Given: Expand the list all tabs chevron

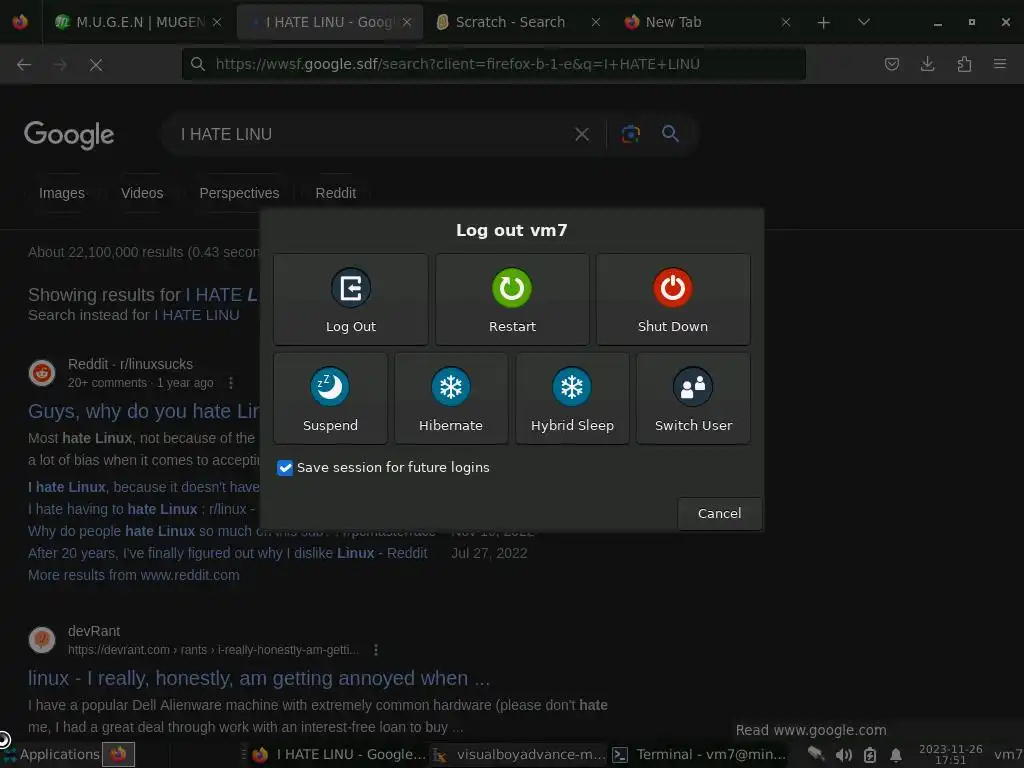Looking at the screenshot, I should coord(863,22).
